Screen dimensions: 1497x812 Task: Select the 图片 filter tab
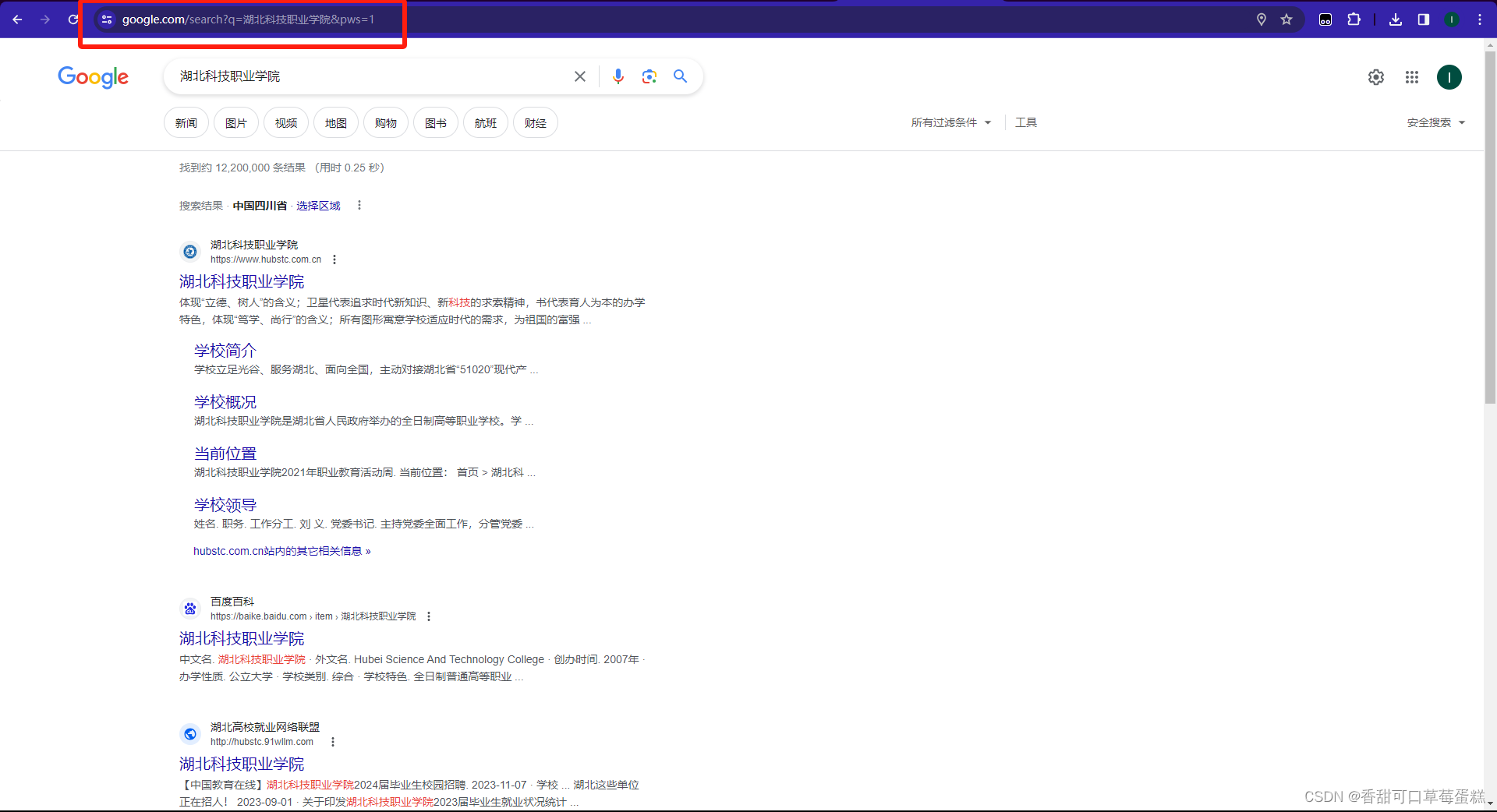[x=236, y=123]
